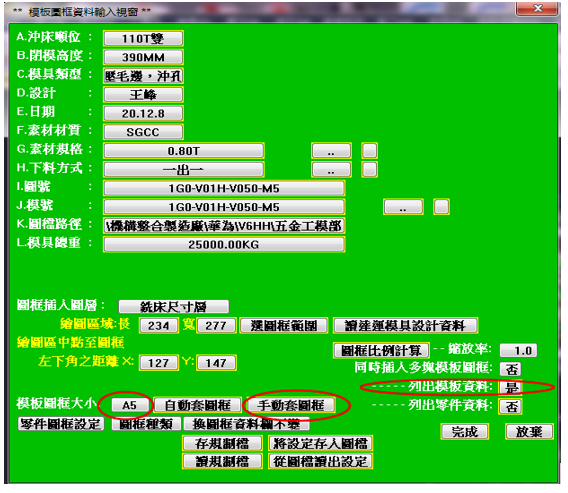Click the 圖號 1G0-V01H-V050-M5 field

pos(224,188)
